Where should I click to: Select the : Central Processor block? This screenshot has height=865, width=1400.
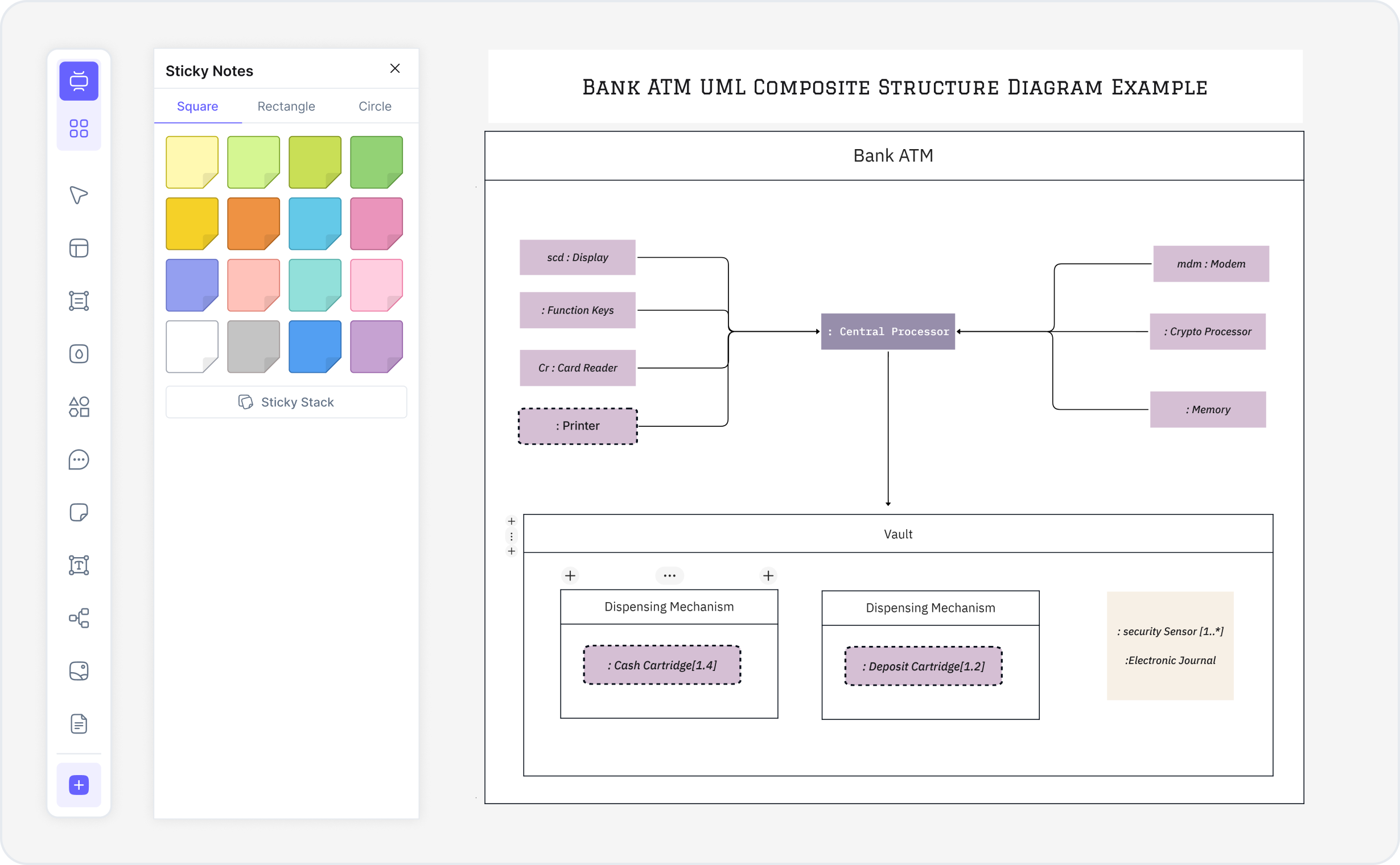[888, 332]
